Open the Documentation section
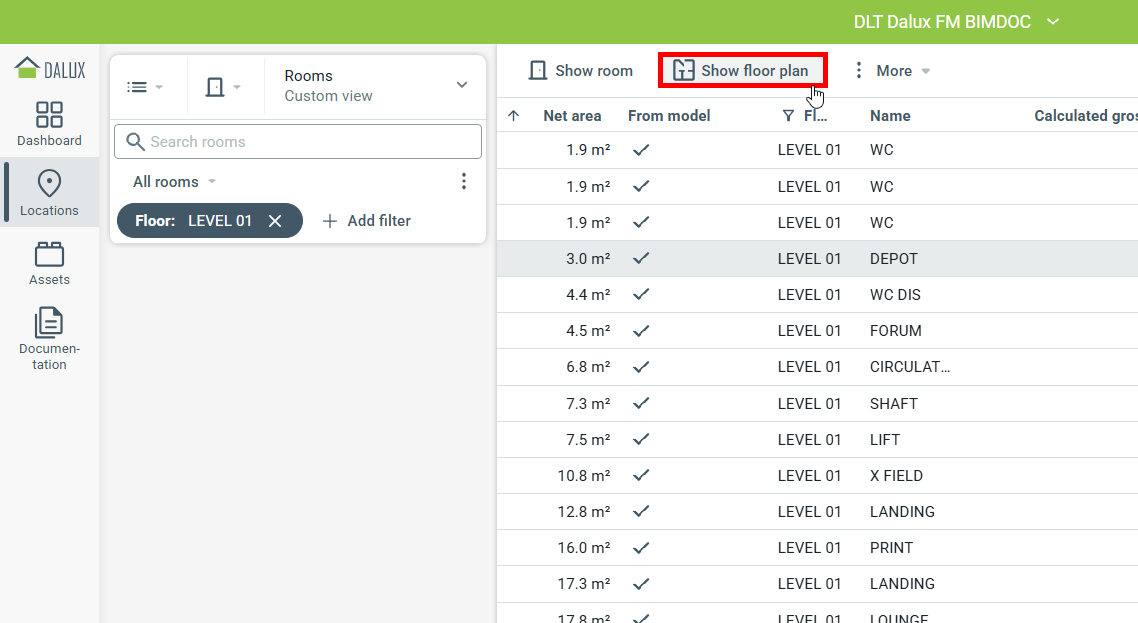This screenshot has width=1138, height=623. (x=49, y=338)
